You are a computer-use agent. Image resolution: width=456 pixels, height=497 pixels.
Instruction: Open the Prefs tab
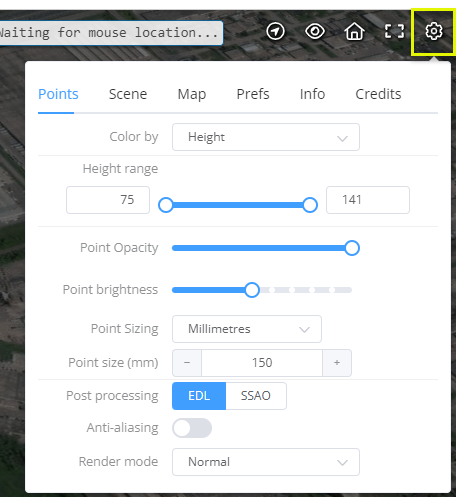pyautogui.click(x=253, y=94)
